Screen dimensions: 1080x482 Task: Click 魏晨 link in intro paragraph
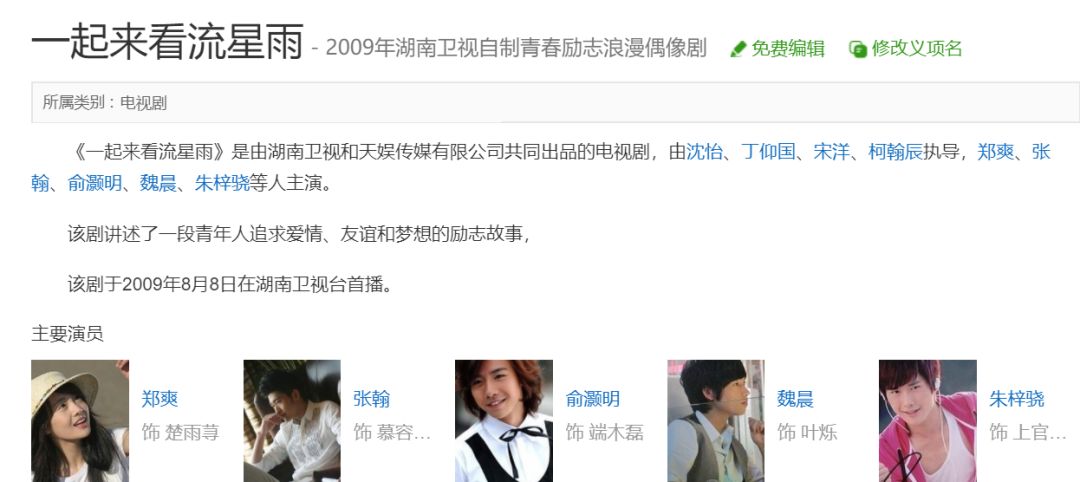pos(158,183)
